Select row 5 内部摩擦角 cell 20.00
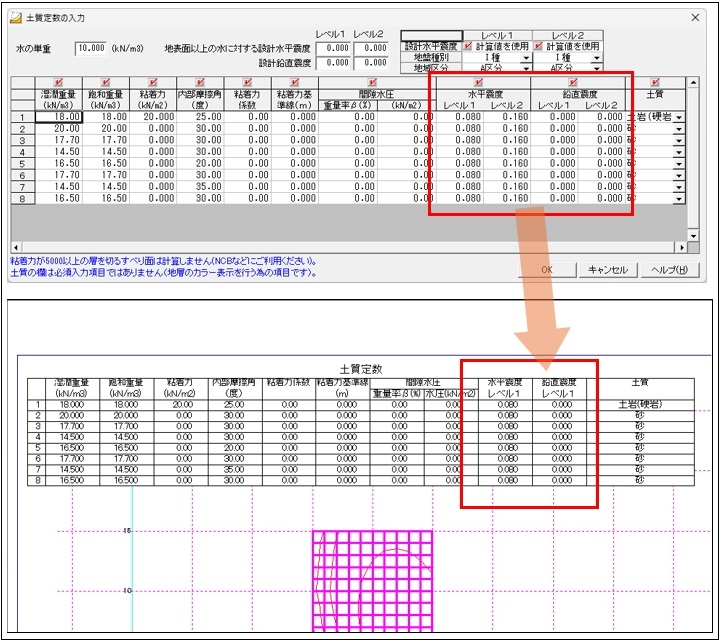Screen dimensions: 720x640 (200, 163)
